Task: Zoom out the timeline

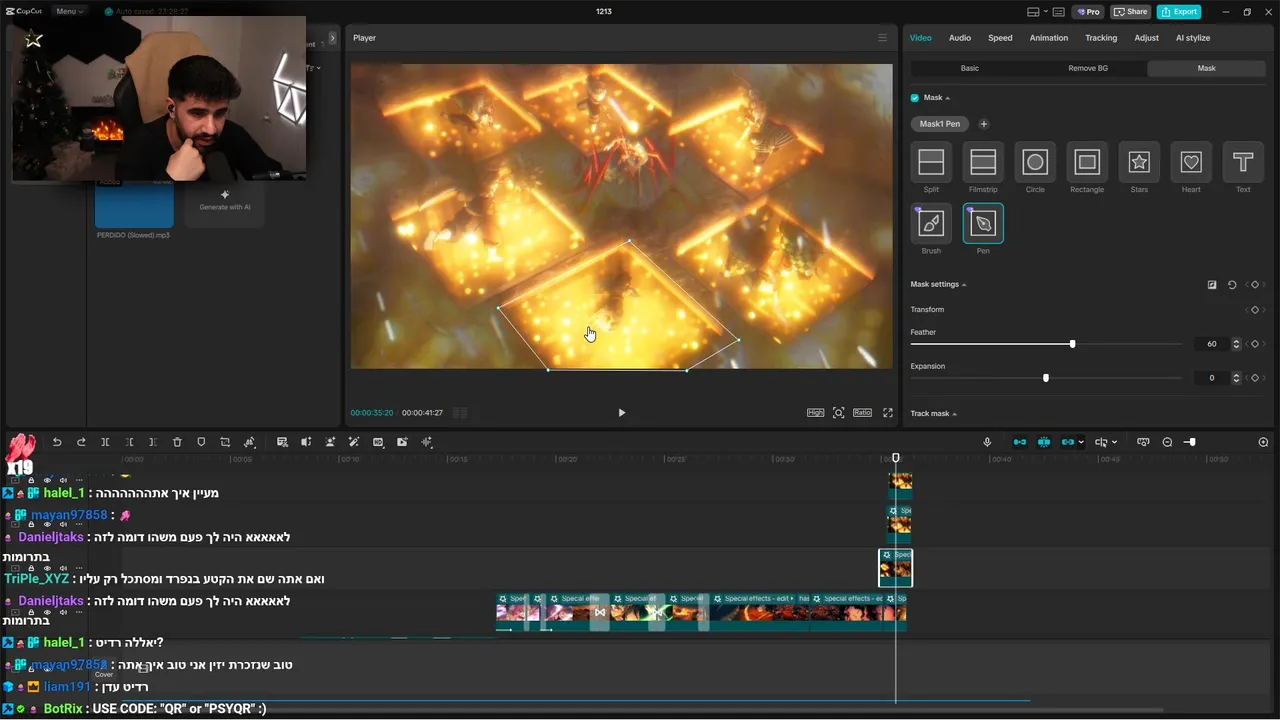Action: [1167, 442]
